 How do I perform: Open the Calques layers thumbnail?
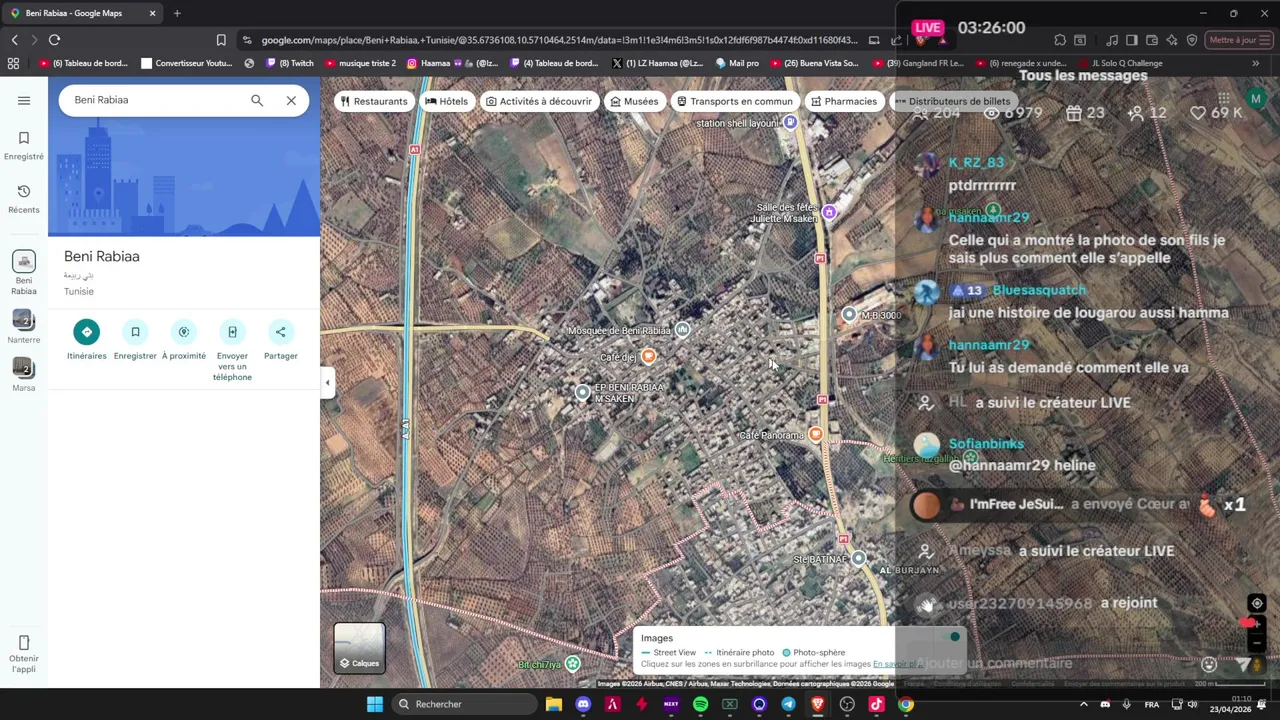(x=359, y=647)
